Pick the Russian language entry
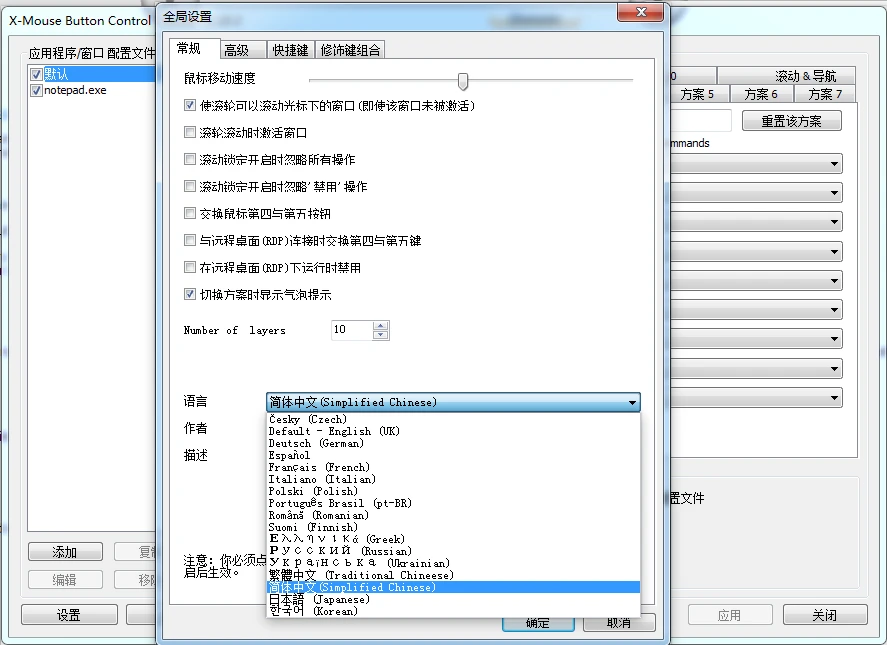The height and width of the screenshot is (645, 887). pyautogui.click(x=453, y=551)
